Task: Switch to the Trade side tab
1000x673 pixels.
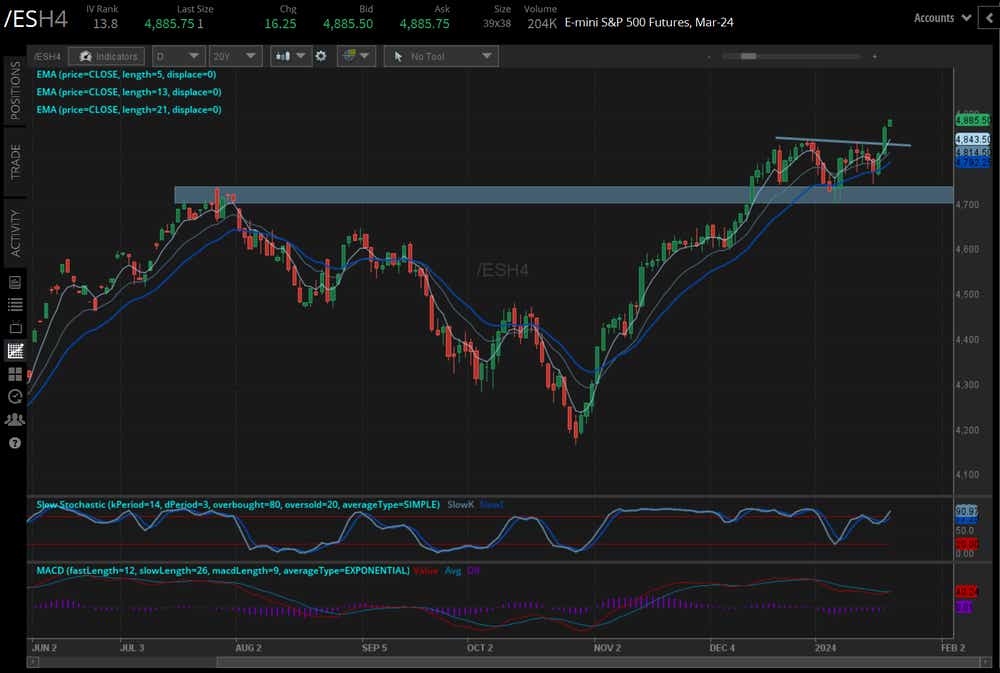Action: [15, 162]
